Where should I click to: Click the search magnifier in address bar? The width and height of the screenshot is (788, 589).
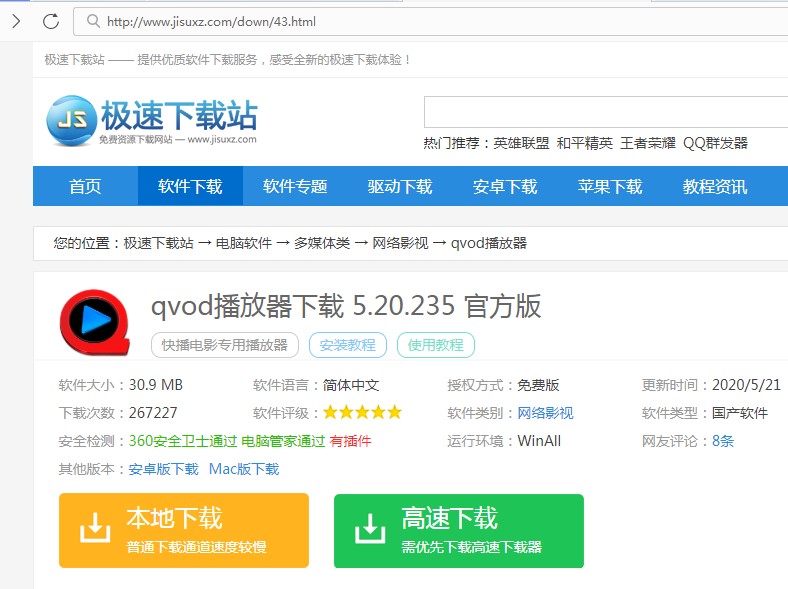(93, 21)
